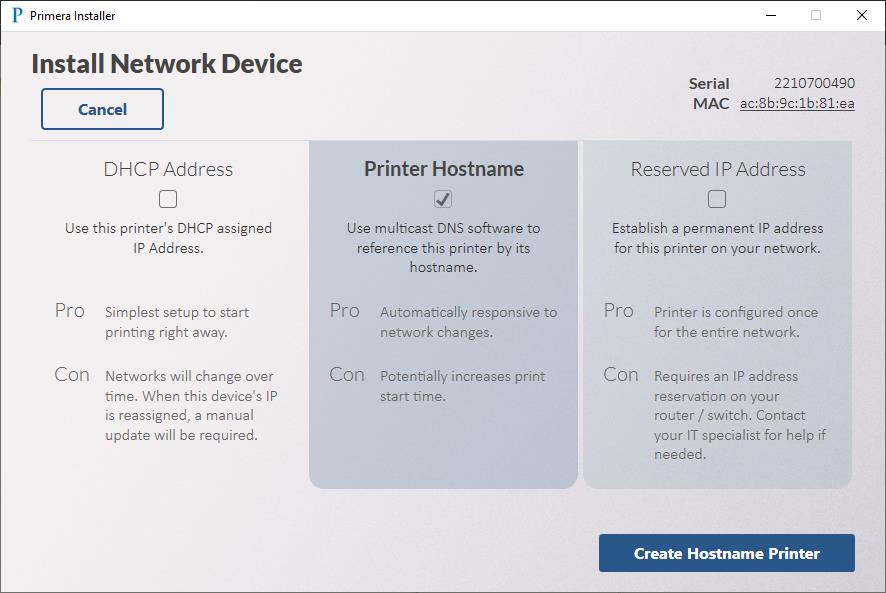The width and height of the screenshot is (886, 593).
Task: Uncheck the Printer Hostname checkbox
Action: click(442, 199)
